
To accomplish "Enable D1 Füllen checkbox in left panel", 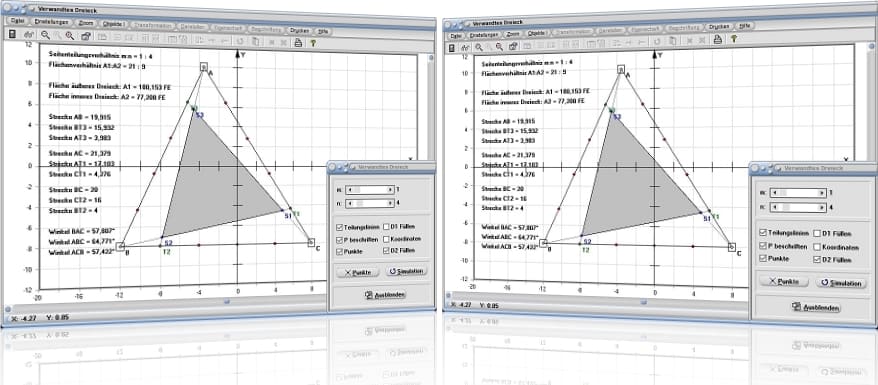I will tap(387, 227).
